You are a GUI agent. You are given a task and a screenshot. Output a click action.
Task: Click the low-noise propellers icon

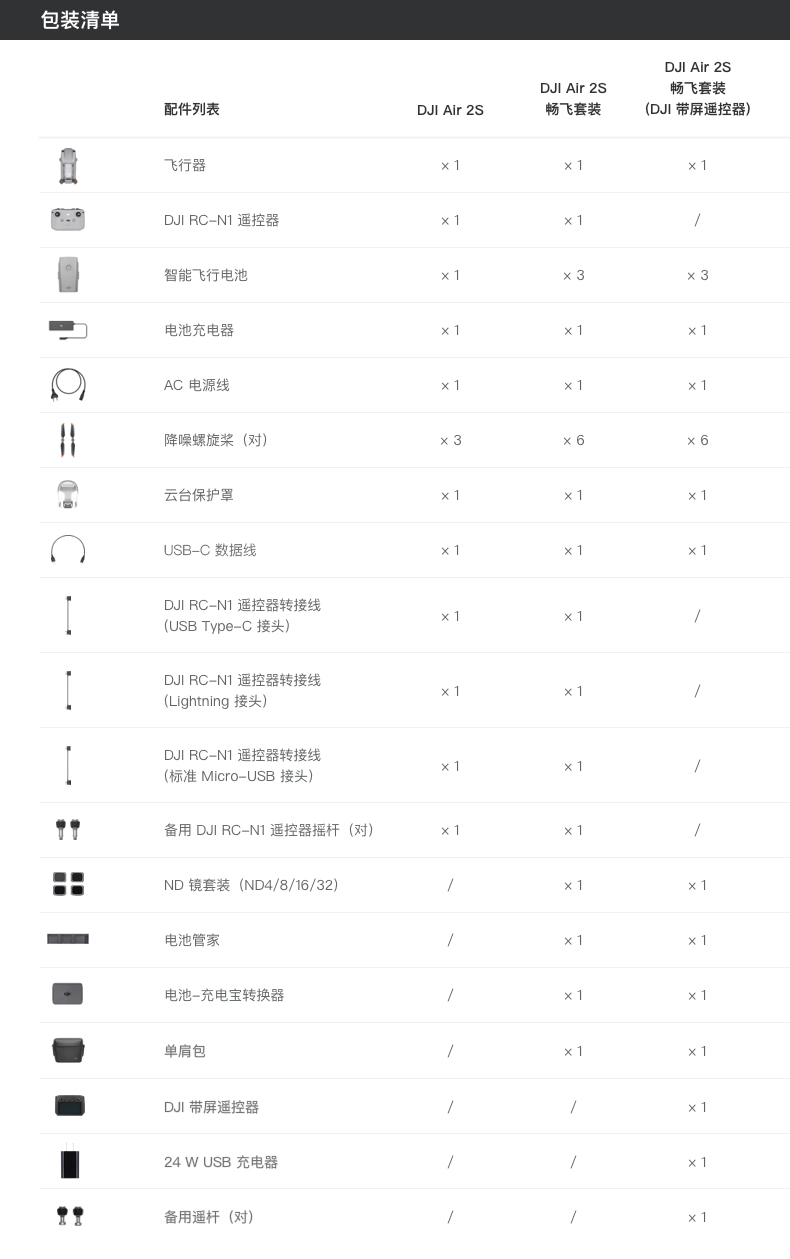[68, 440]
